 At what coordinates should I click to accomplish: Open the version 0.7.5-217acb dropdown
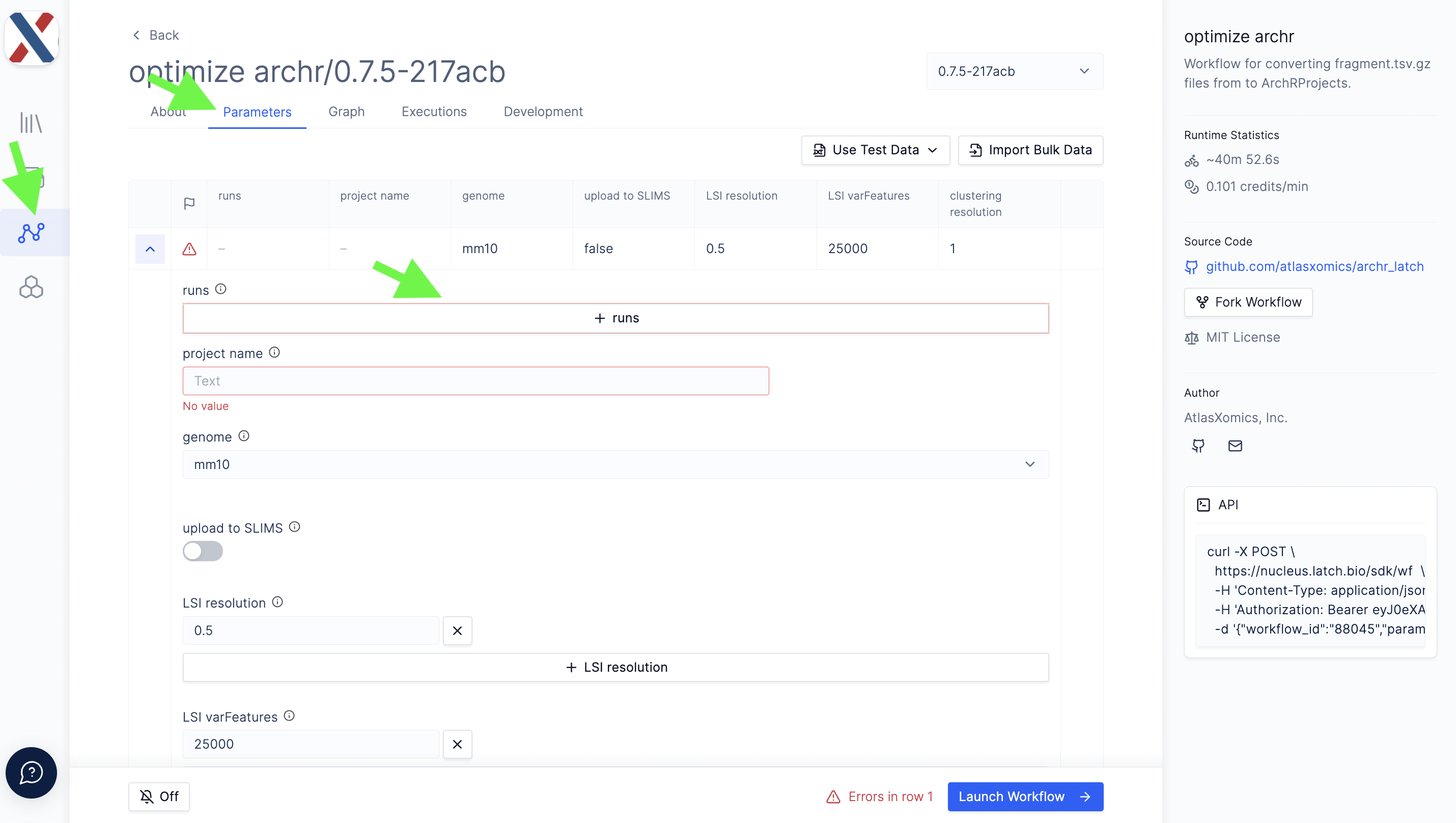1015,71
